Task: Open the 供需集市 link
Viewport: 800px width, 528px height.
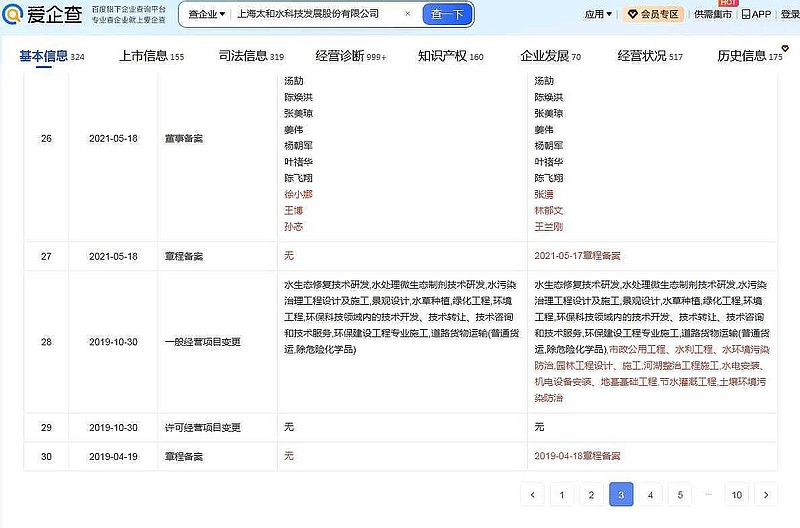Action: (711, 14)
